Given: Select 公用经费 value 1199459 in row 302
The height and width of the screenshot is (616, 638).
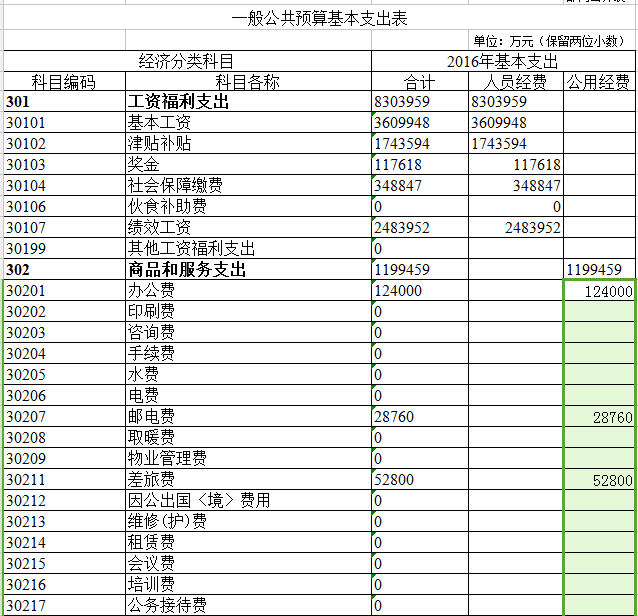Looking at the screenshot, I should pos(599,269).
